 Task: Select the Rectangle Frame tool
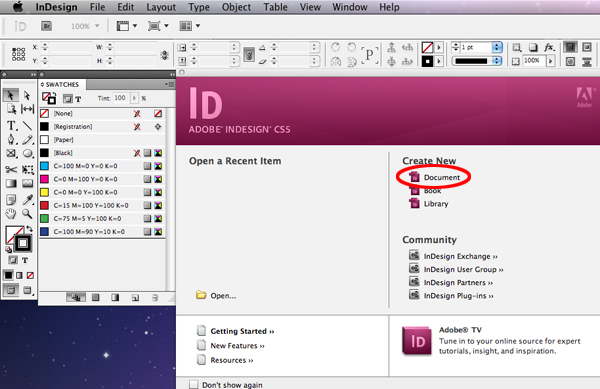11,153
